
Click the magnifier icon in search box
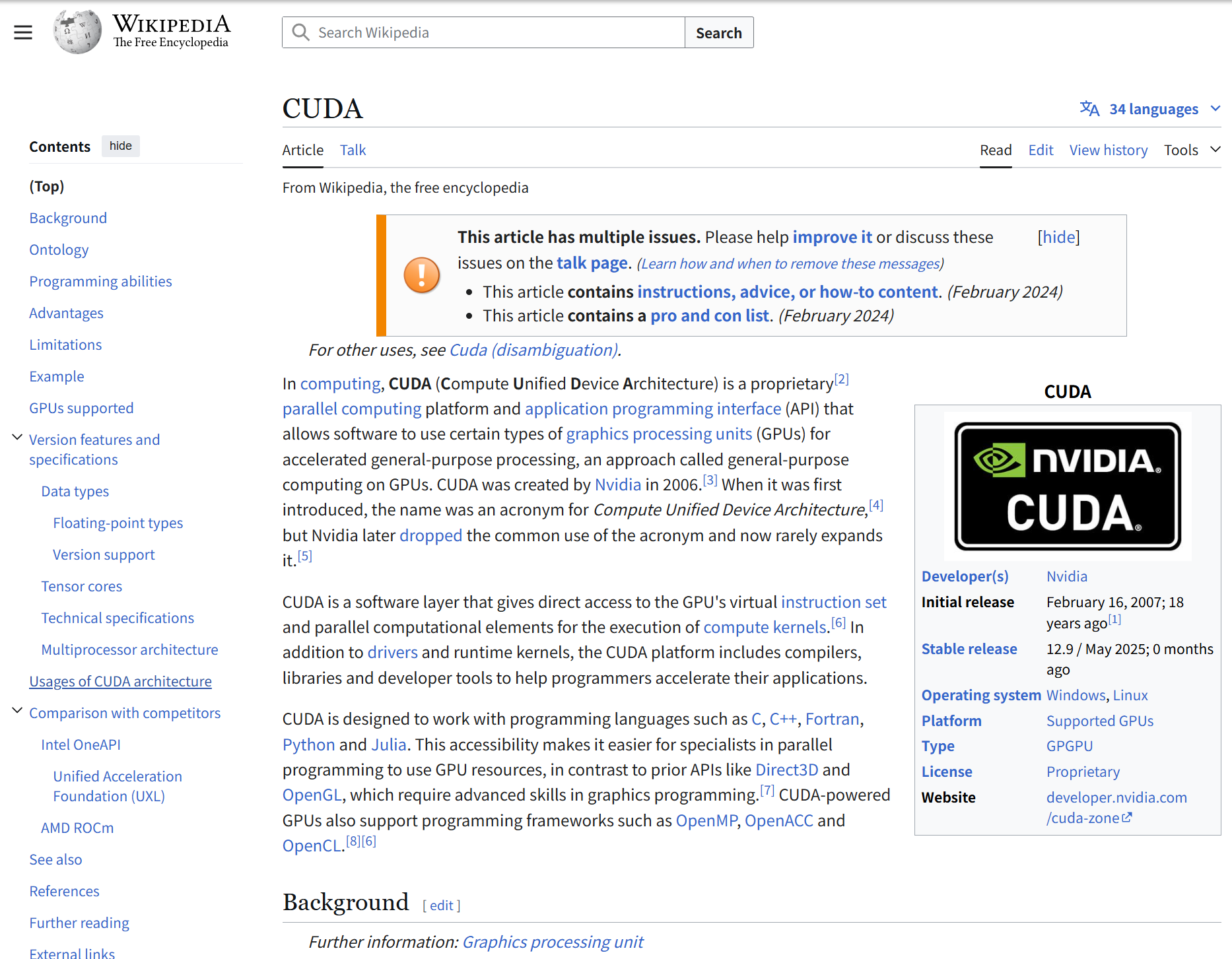[300, 32]
